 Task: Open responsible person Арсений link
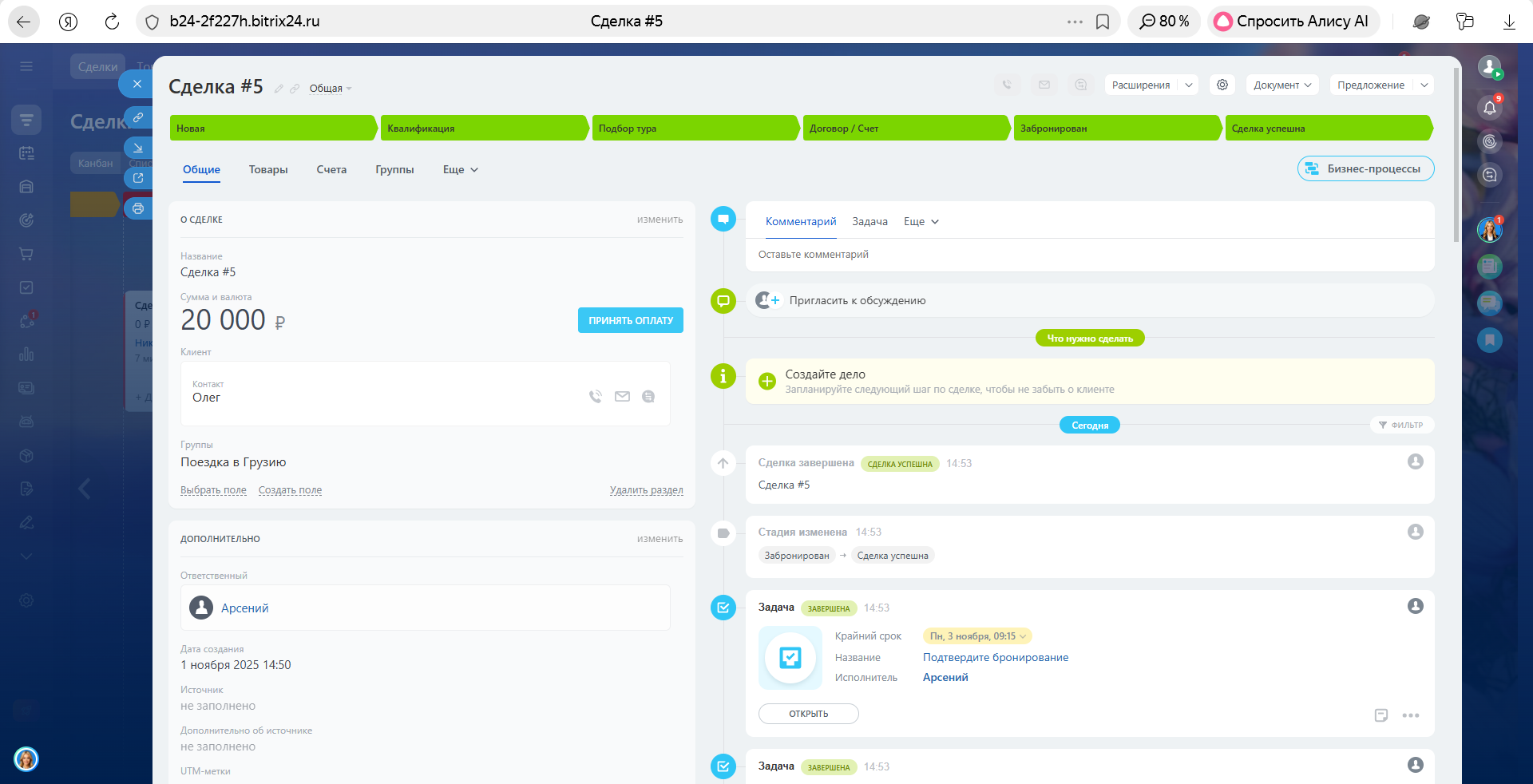[x=244, y=608]
